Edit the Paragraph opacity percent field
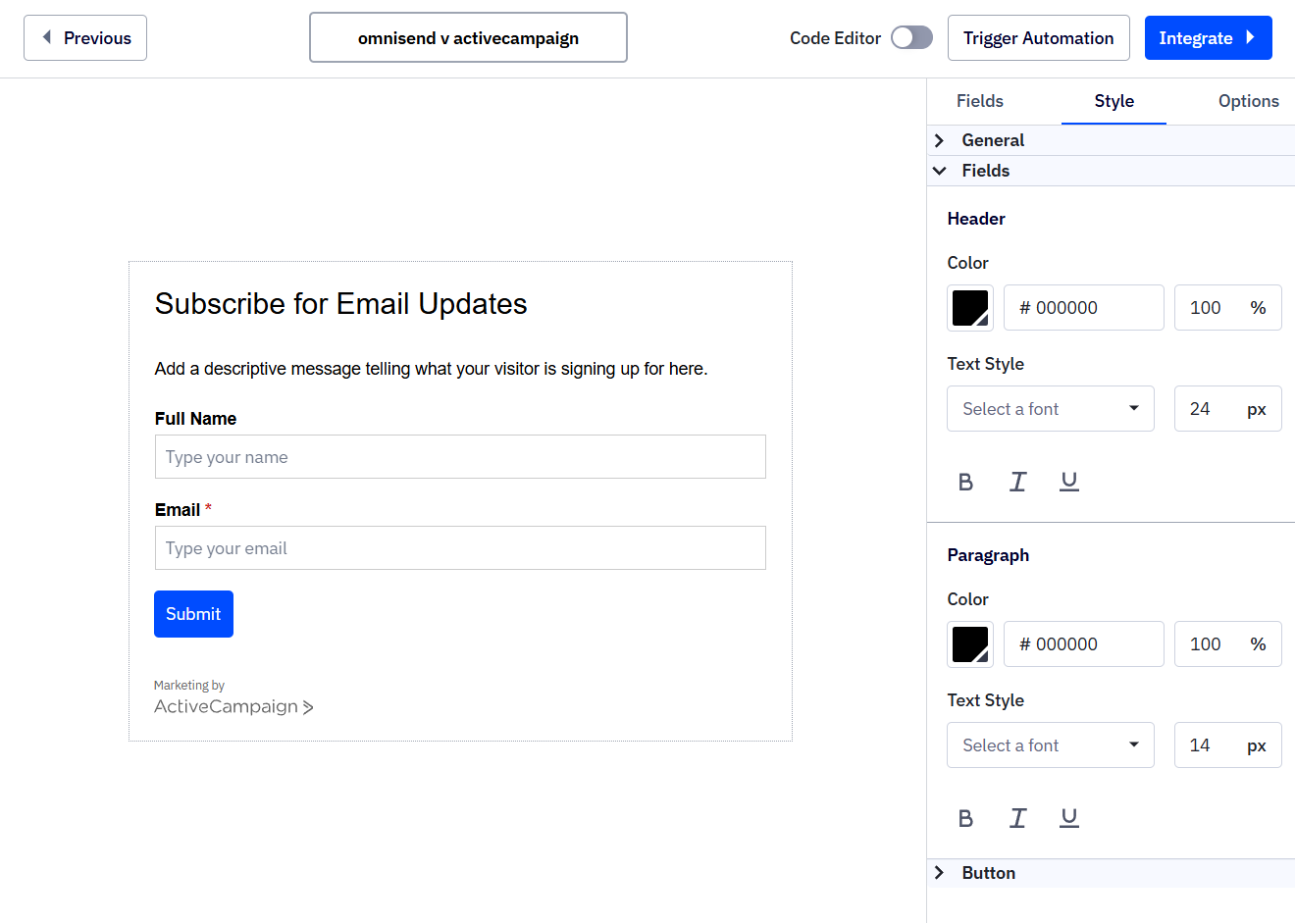This screenshot has height=924, width=1295. click(x=1227, y=644)
